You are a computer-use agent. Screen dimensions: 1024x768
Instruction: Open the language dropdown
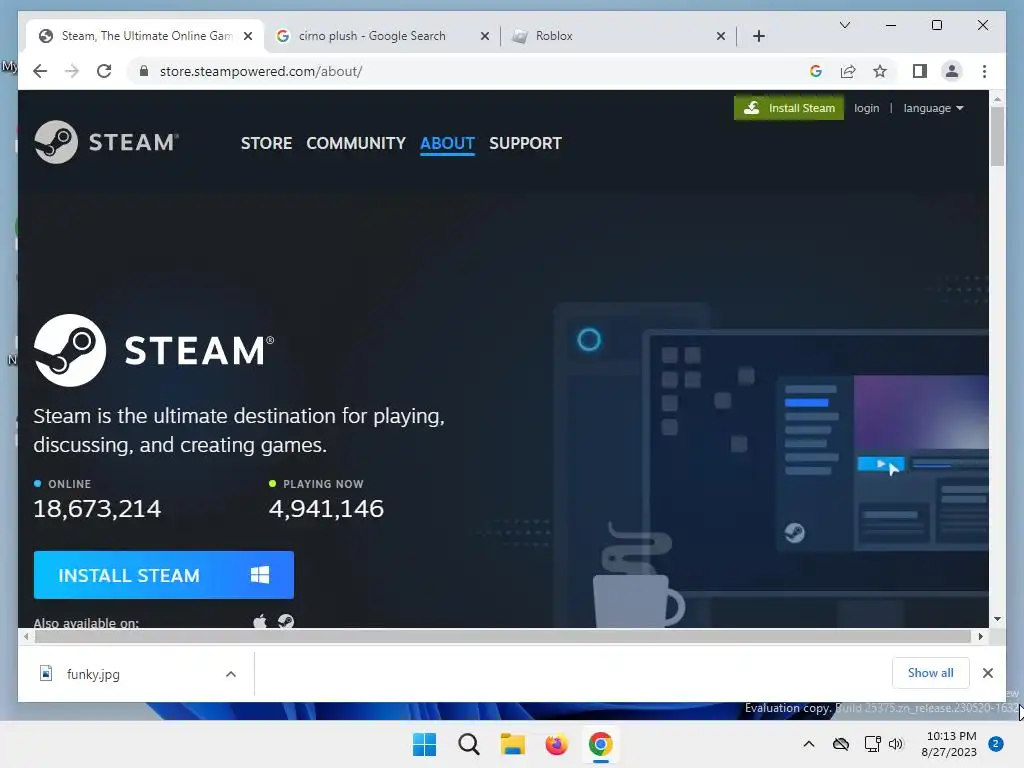coord(933,108)
